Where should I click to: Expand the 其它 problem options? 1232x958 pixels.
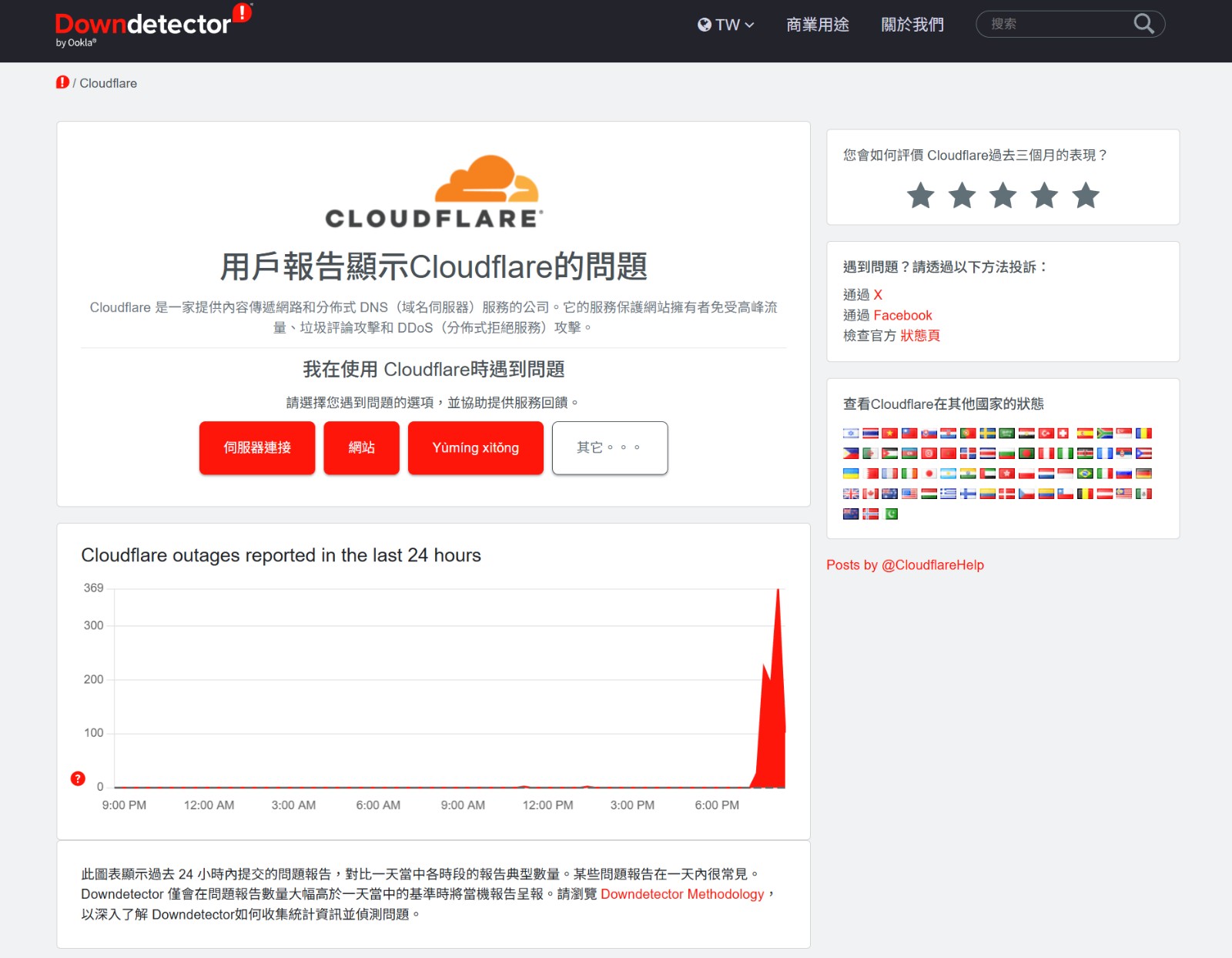609,447
